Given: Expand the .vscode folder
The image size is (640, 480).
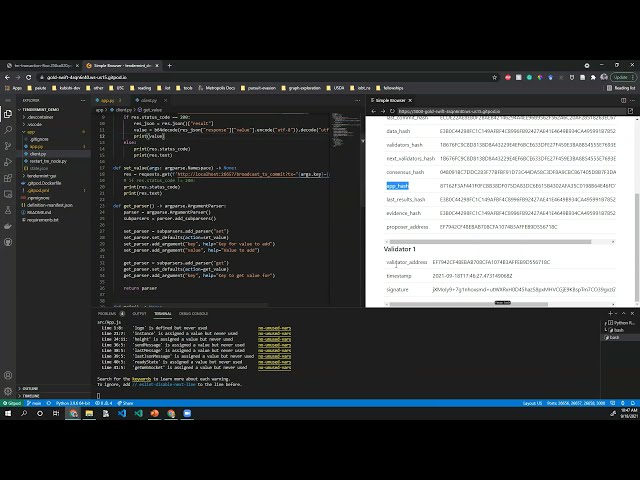Looking at the screenshot, I should [x=34, y=124].
